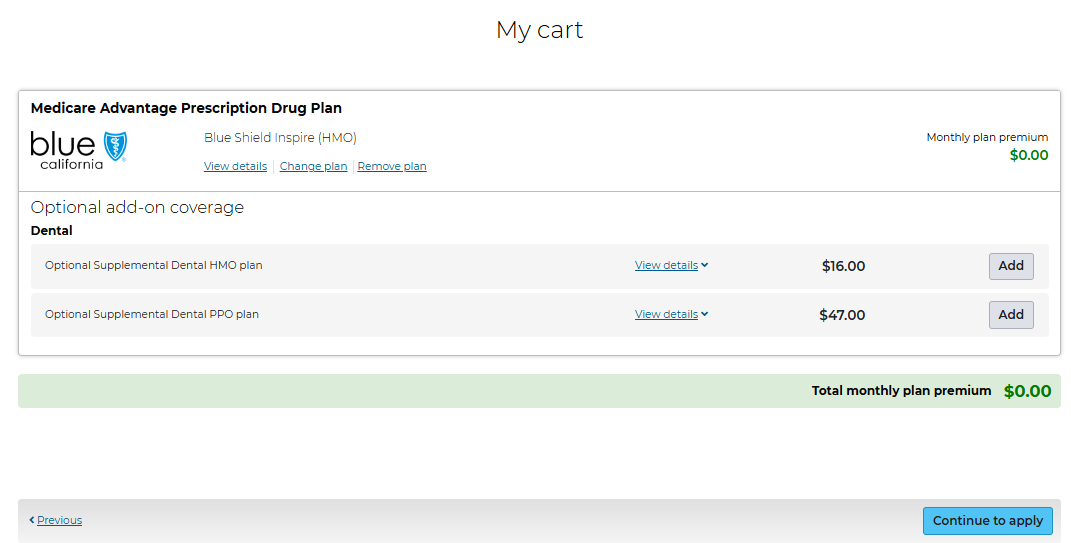Click the Total monthly plan premium amount
This screenshot has height=543, width=1071.
(1027, 391)
